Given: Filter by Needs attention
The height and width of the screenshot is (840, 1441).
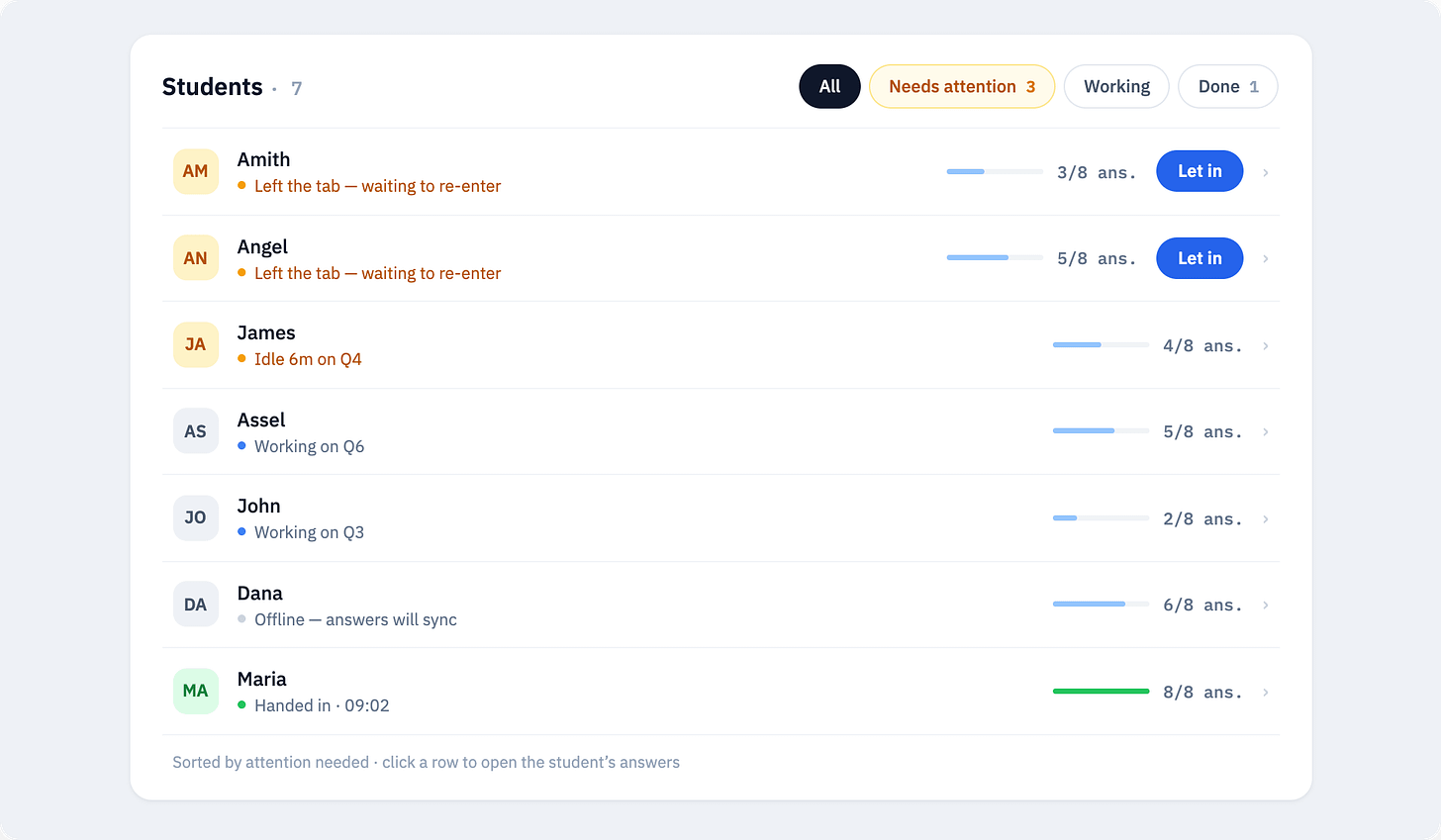Looking at the screenshot, I should (962, 87).
